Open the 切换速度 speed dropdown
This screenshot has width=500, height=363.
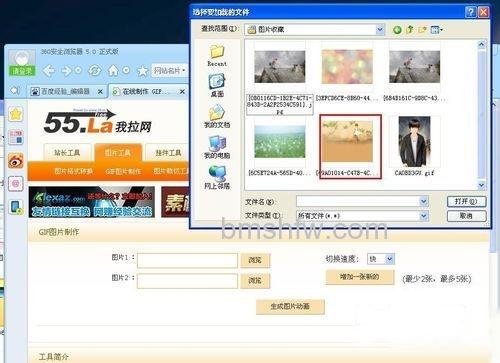pyautogui.click(x=389, y=259)
